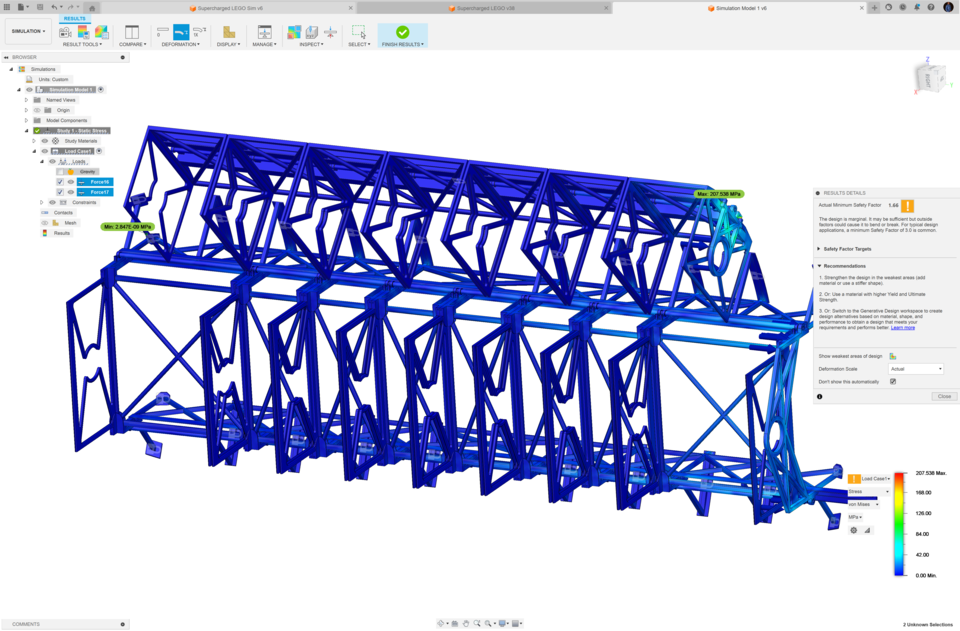This screenshot has width=960, height=631.
Task: Open the Learn more link
Action: pyautogui.click(x=902, y=328)
